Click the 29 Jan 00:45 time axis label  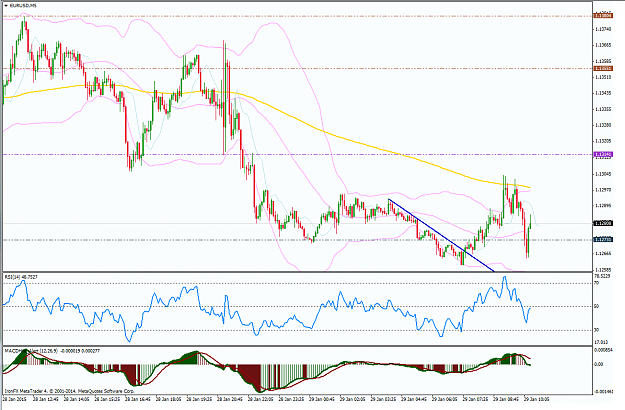click(322, 398)
